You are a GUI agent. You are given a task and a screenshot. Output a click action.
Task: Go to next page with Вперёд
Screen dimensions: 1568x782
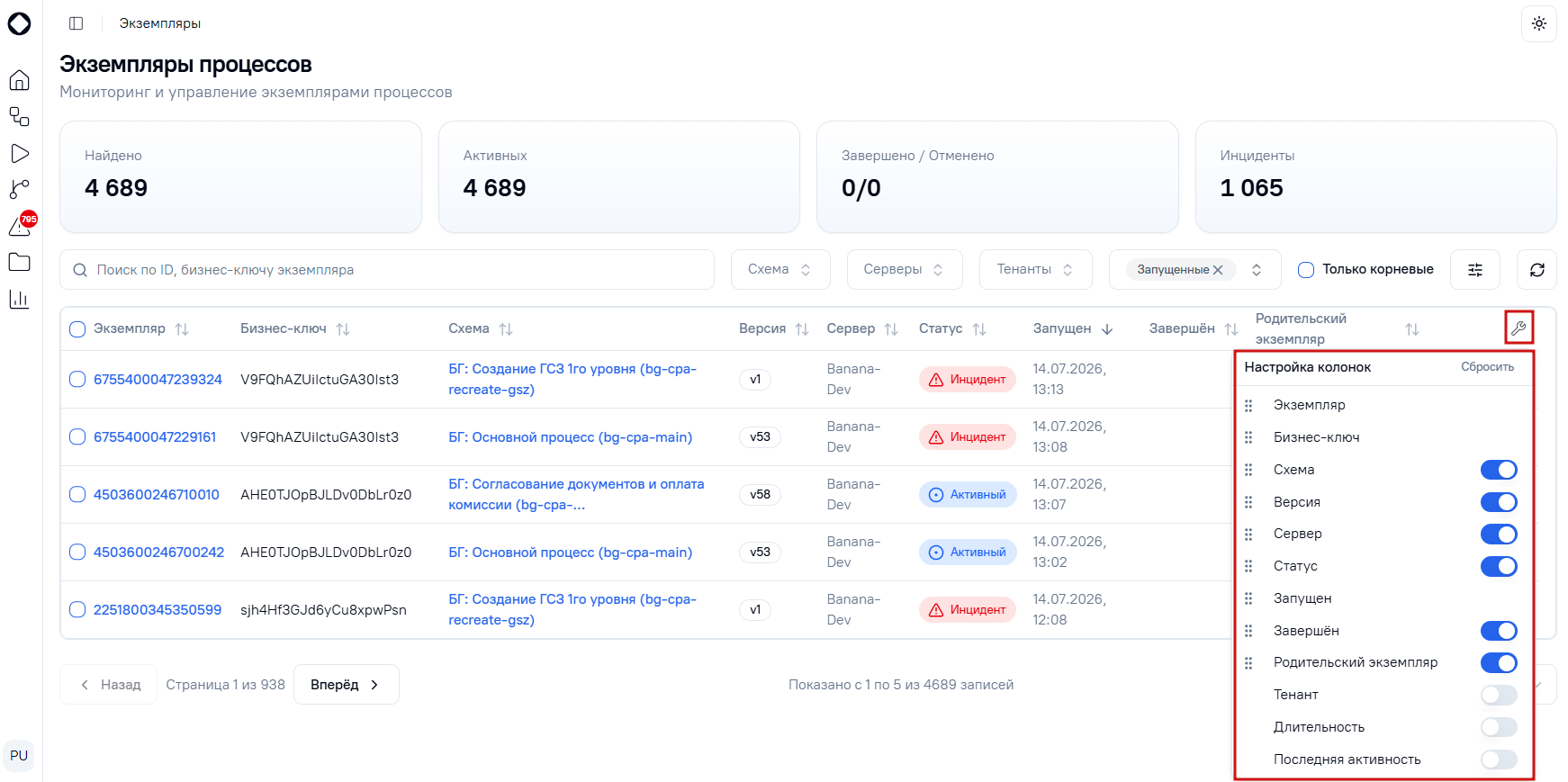(x=347, y=685)
